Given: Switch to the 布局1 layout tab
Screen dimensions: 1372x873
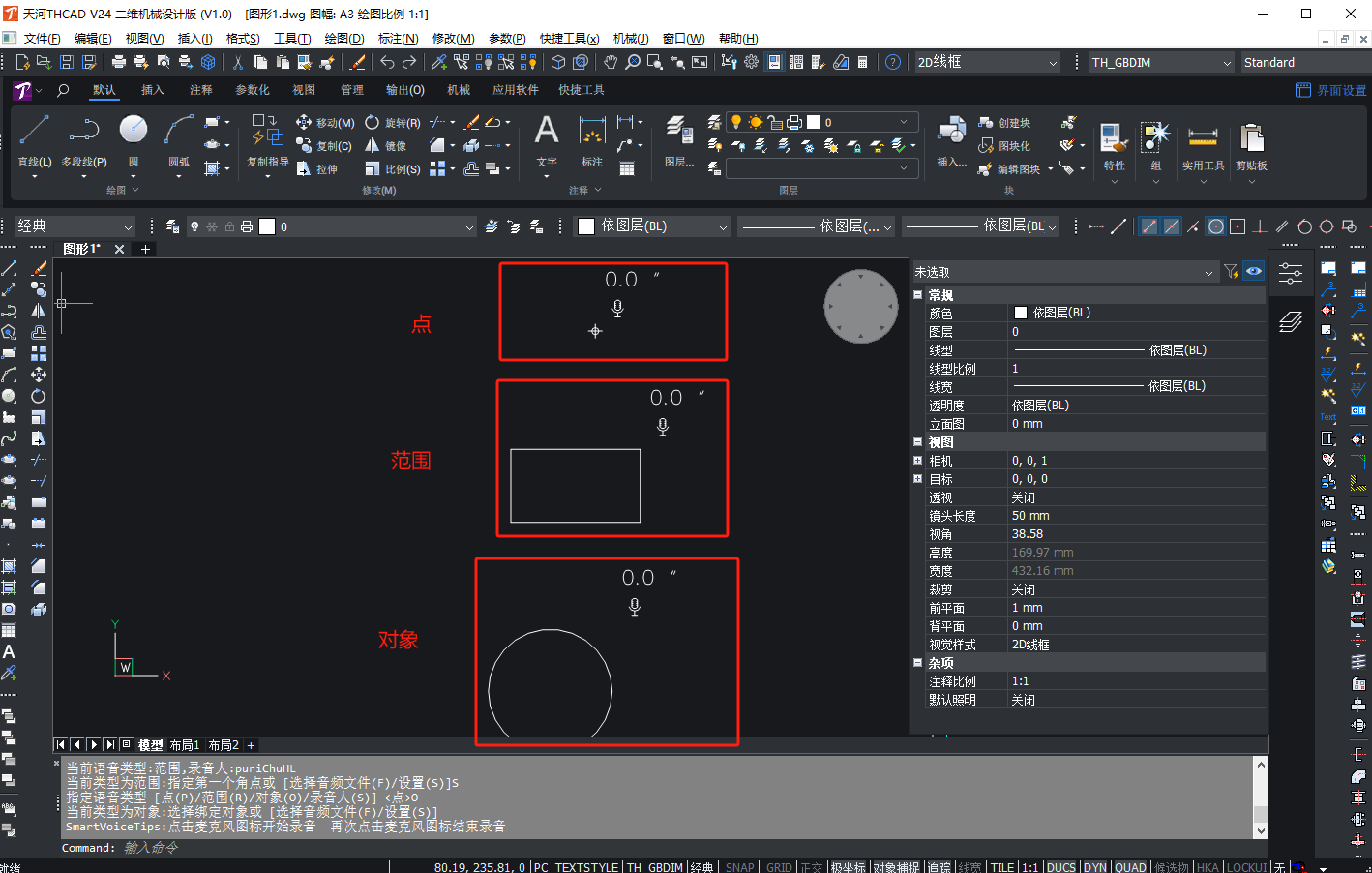Looking at the screenshot, I should pos(184,745).
